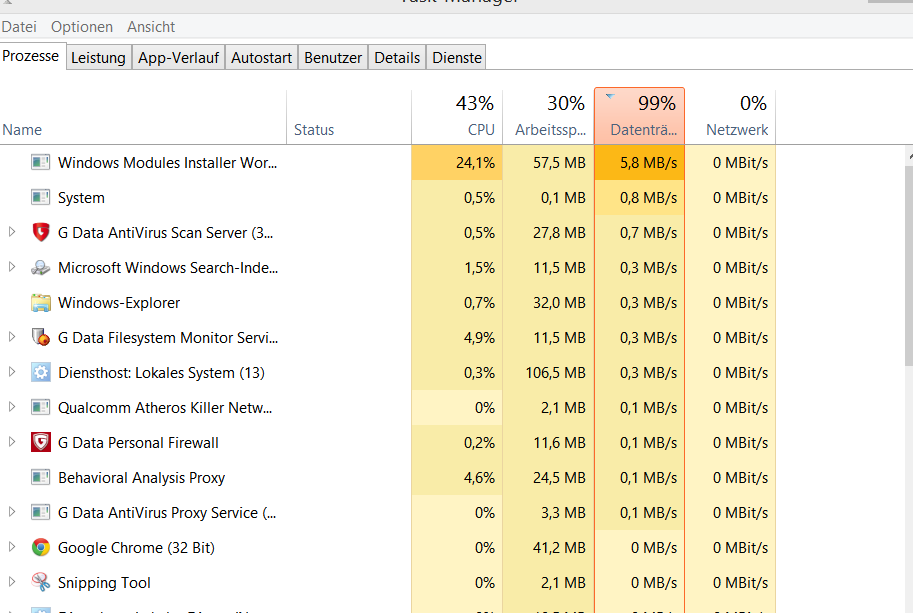This screenshot has width=913, height=613.
Task: Open the Ansicht menu
Action: tap(151, 27)
